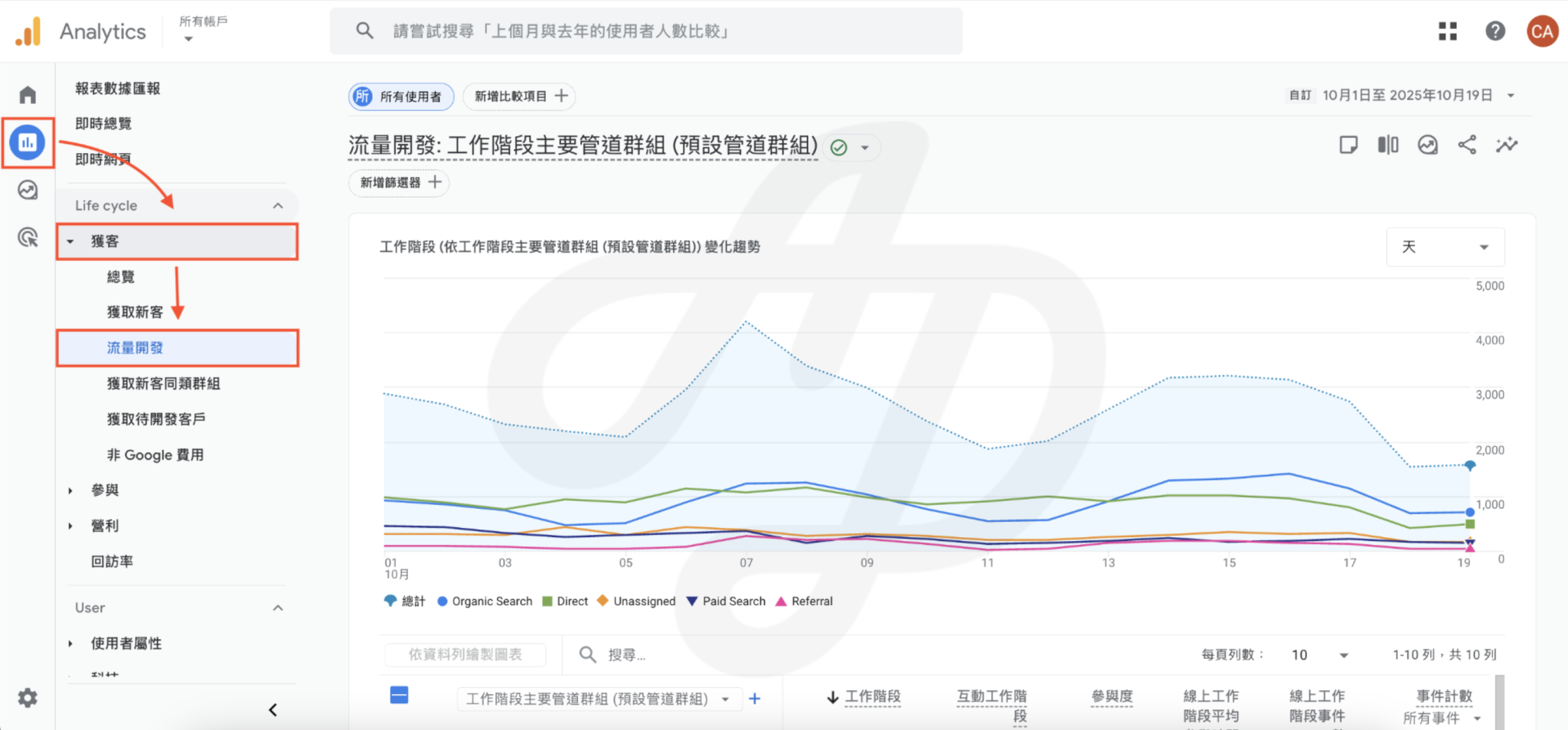Toggle the Organic Search legend item
The image size is (1568, 730).
[484, 601]
